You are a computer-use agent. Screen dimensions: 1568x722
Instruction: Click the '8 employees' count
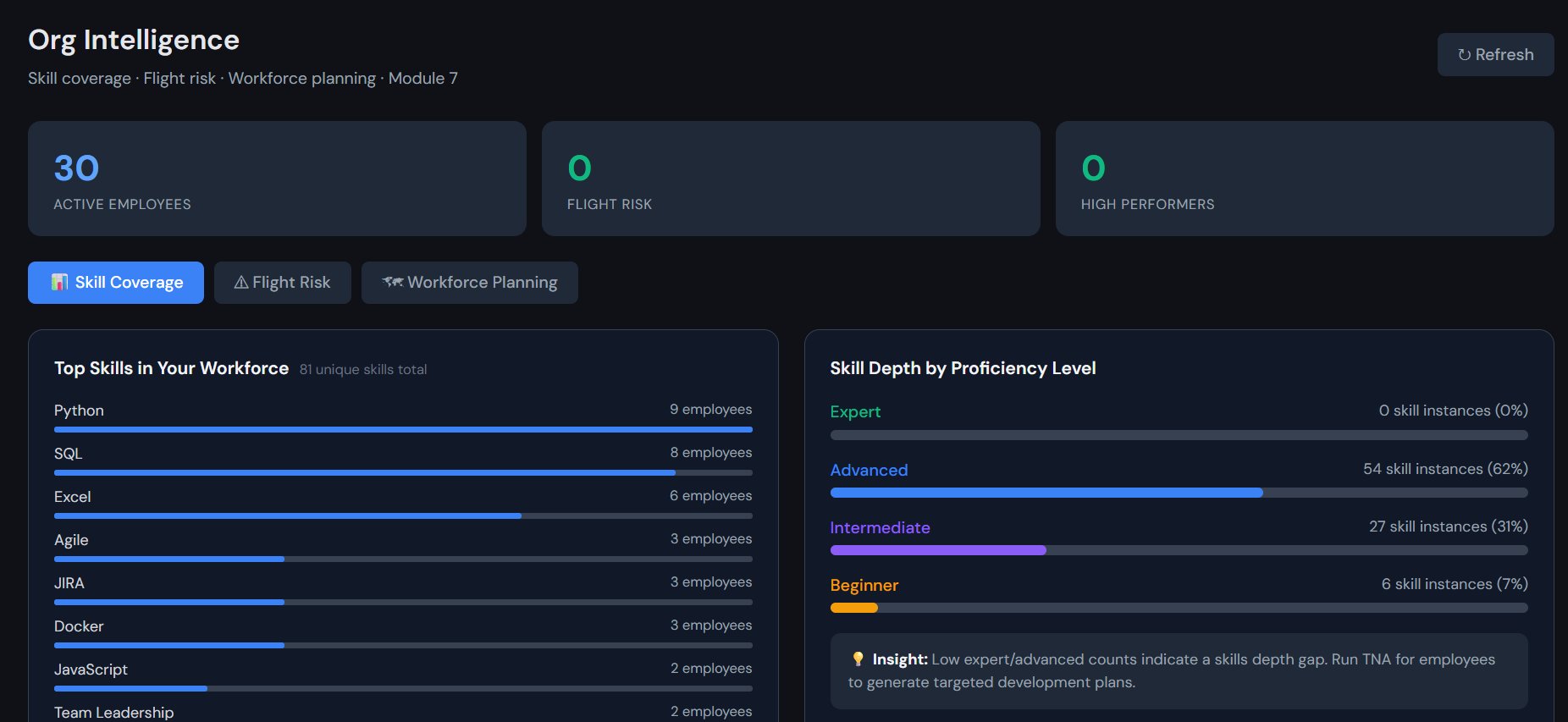(x=711, y=453)
